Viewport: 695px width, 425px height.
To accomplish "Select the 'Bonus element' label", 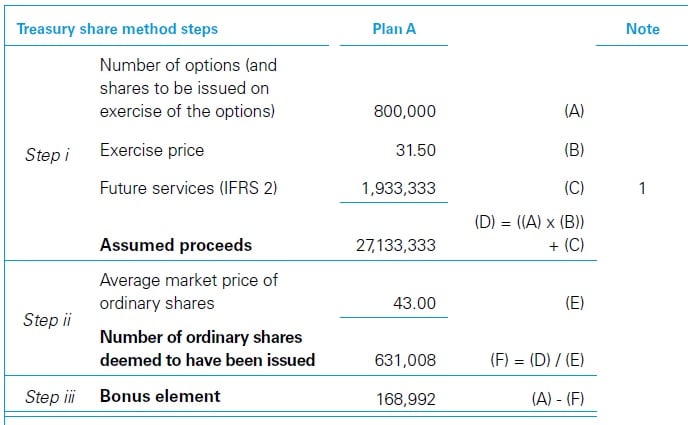I will pos(160,396).
